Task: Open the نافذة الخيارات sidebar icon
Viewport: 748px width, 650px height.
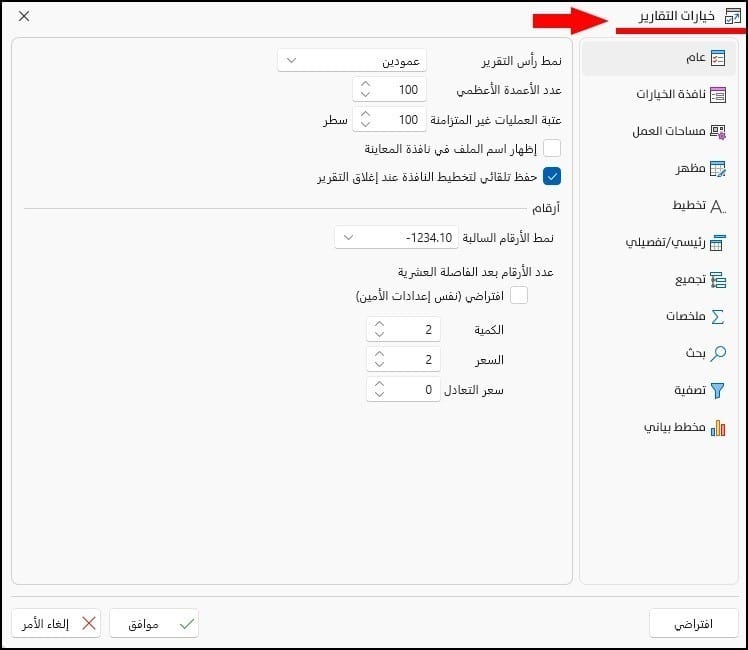Action: click(x=717, y=95)
